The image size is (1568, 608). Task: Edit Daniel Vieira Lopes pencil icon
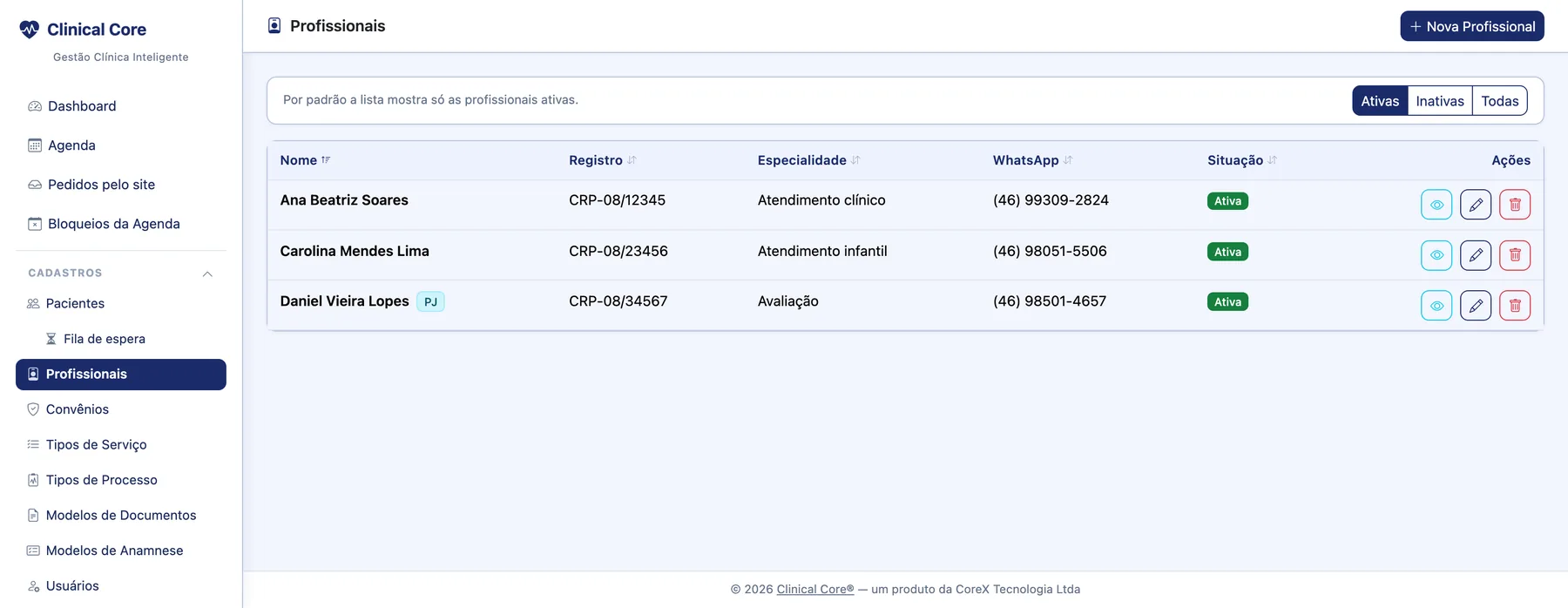pos(1476,306)
